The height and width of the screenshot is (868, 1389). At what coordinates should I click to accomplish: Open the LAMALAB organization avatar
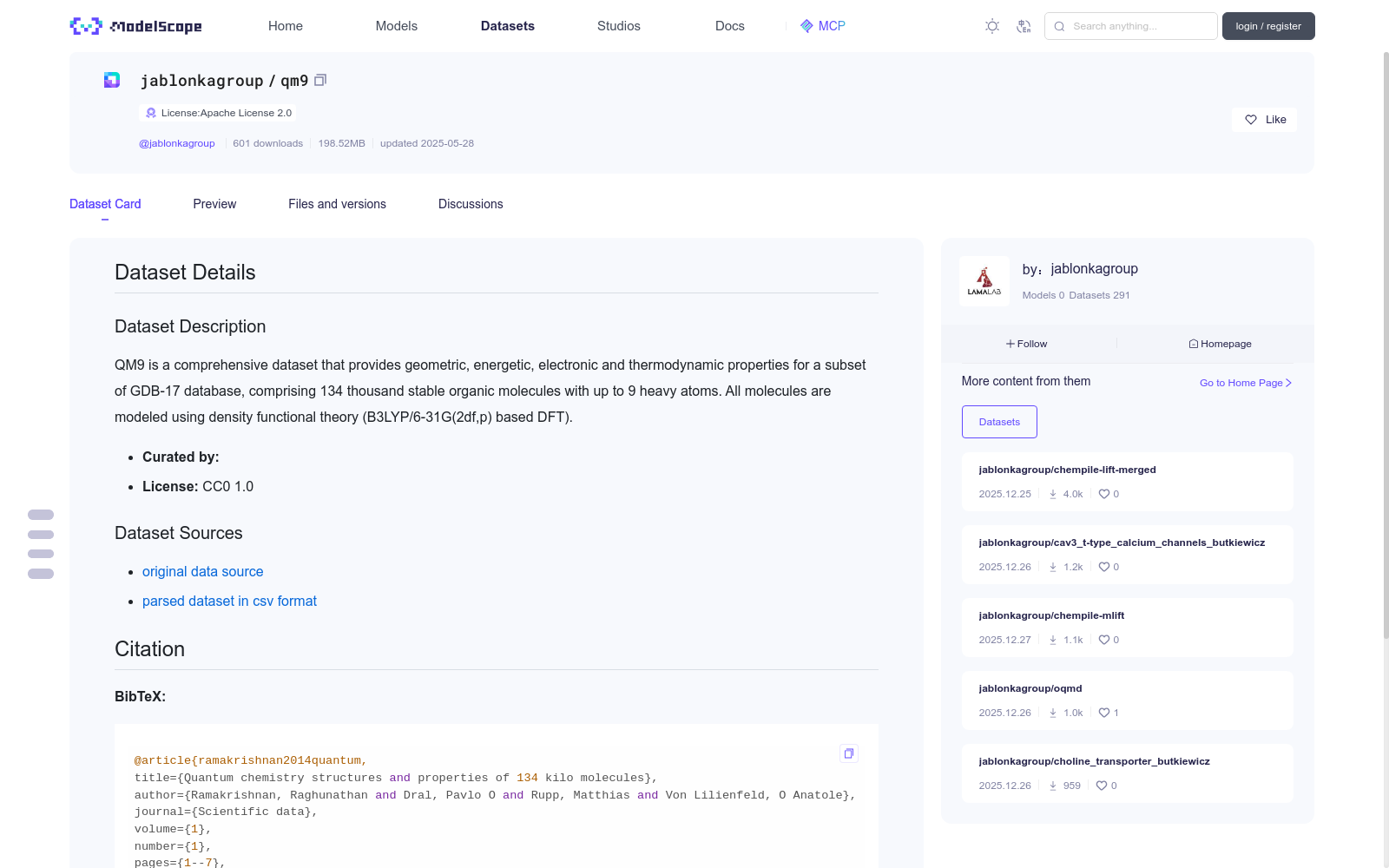(x=984, y=281)
